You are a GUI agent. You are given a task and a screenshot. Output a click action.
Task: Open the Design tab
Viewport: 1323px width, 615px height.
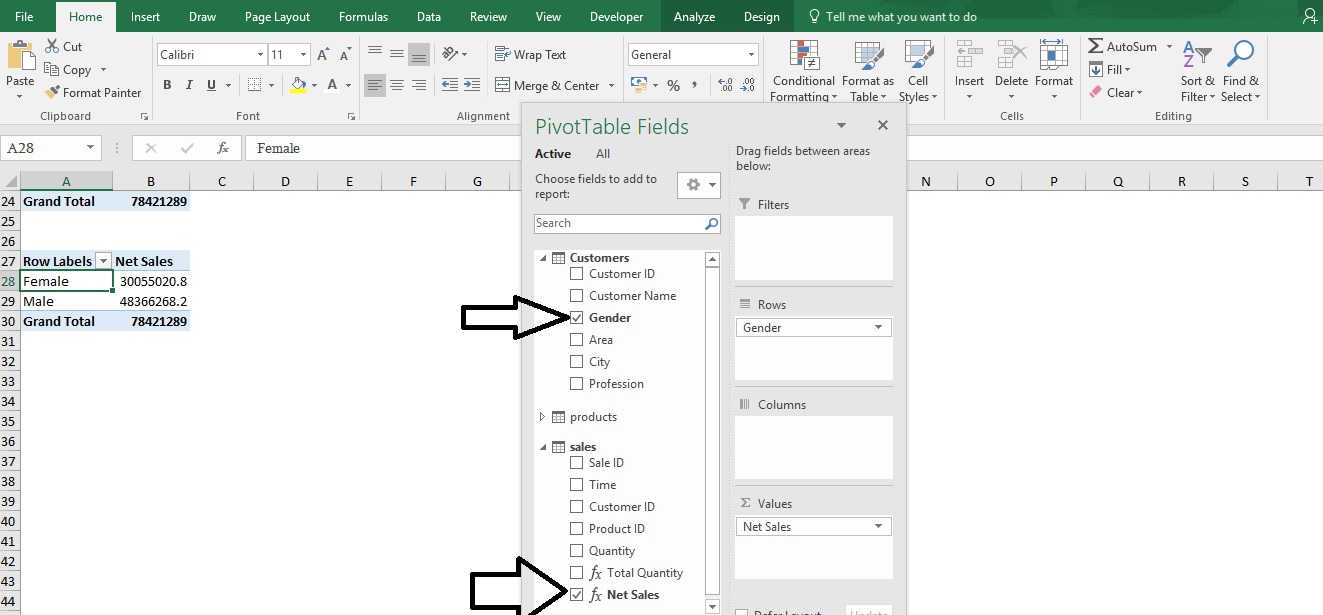click(x=762, y=16)
